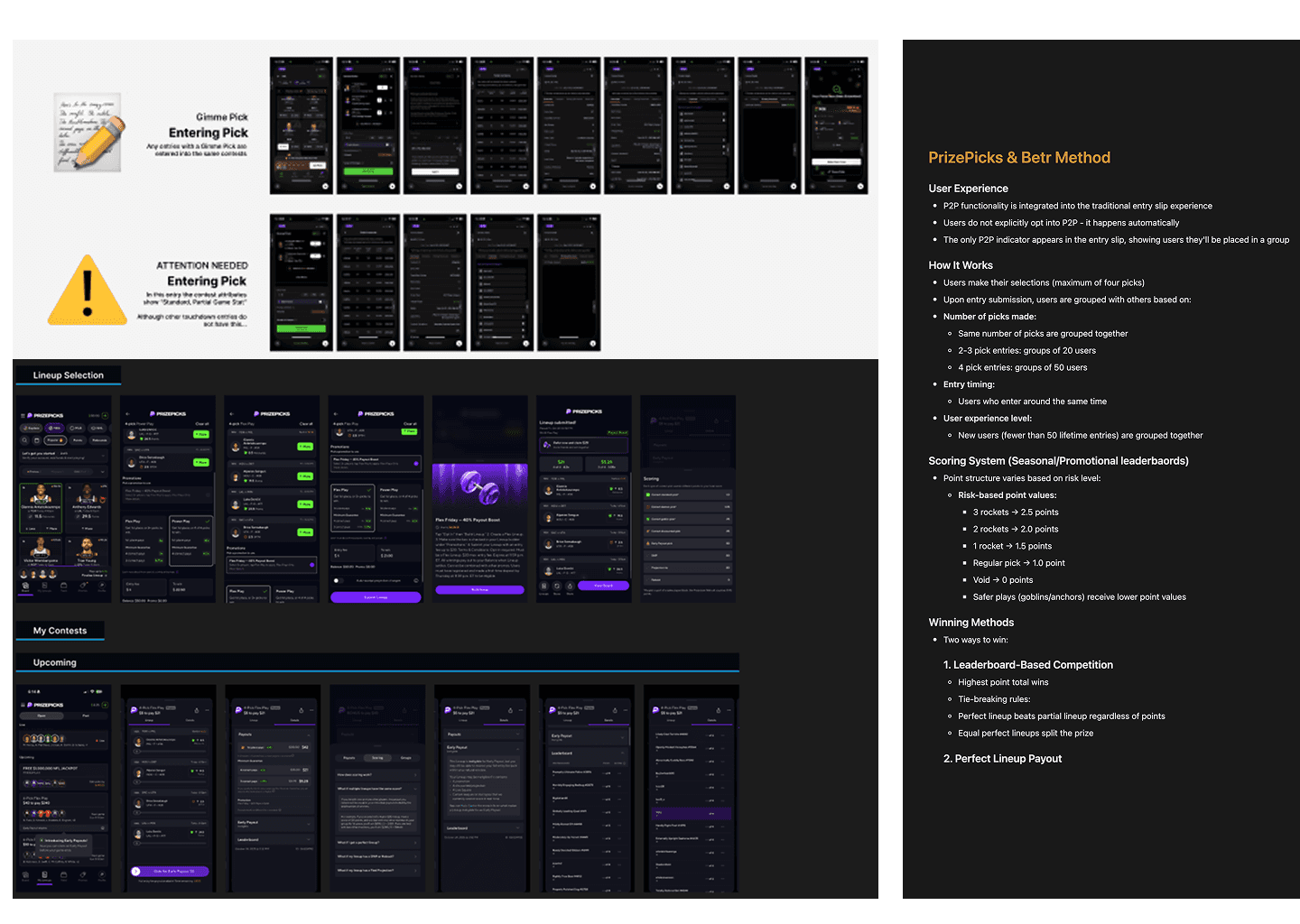The height and width of the screenshot is (924, 1300).
Task: Expand 'What if my lineup has a Tied Projection?'
Action: coord(377,870)
